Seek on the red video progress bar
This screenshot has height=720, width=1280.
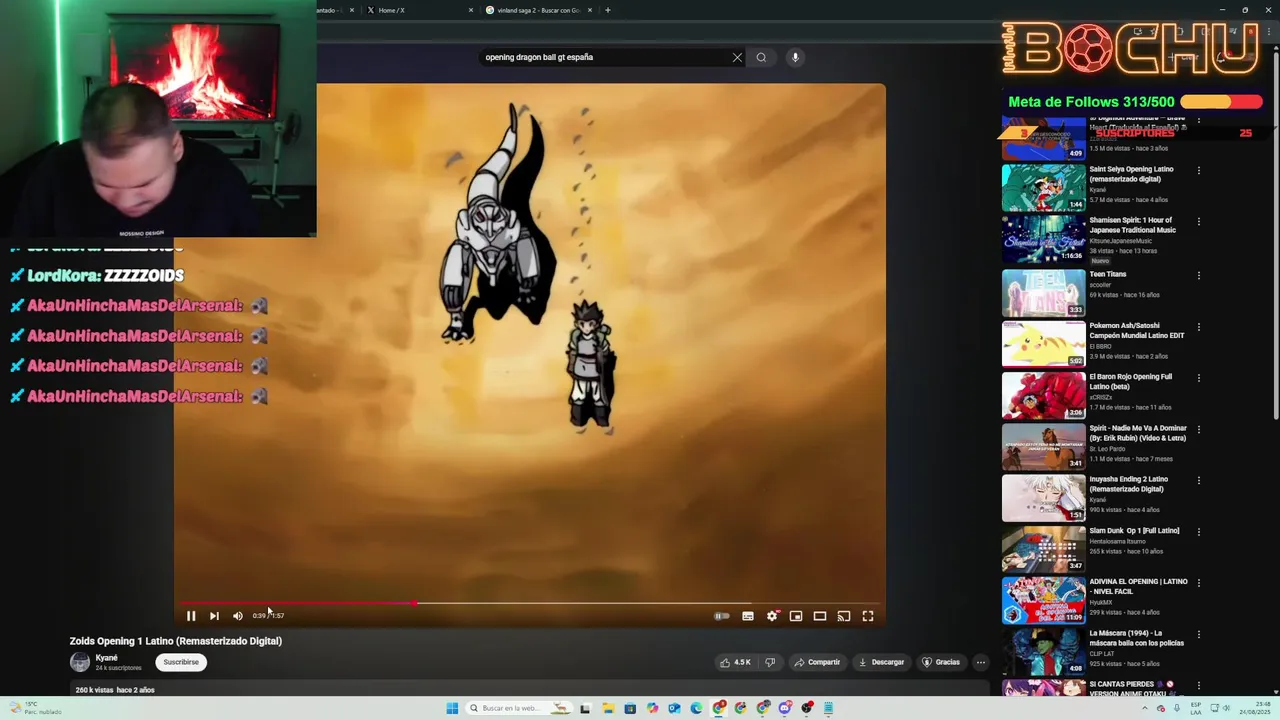(530, 603)
